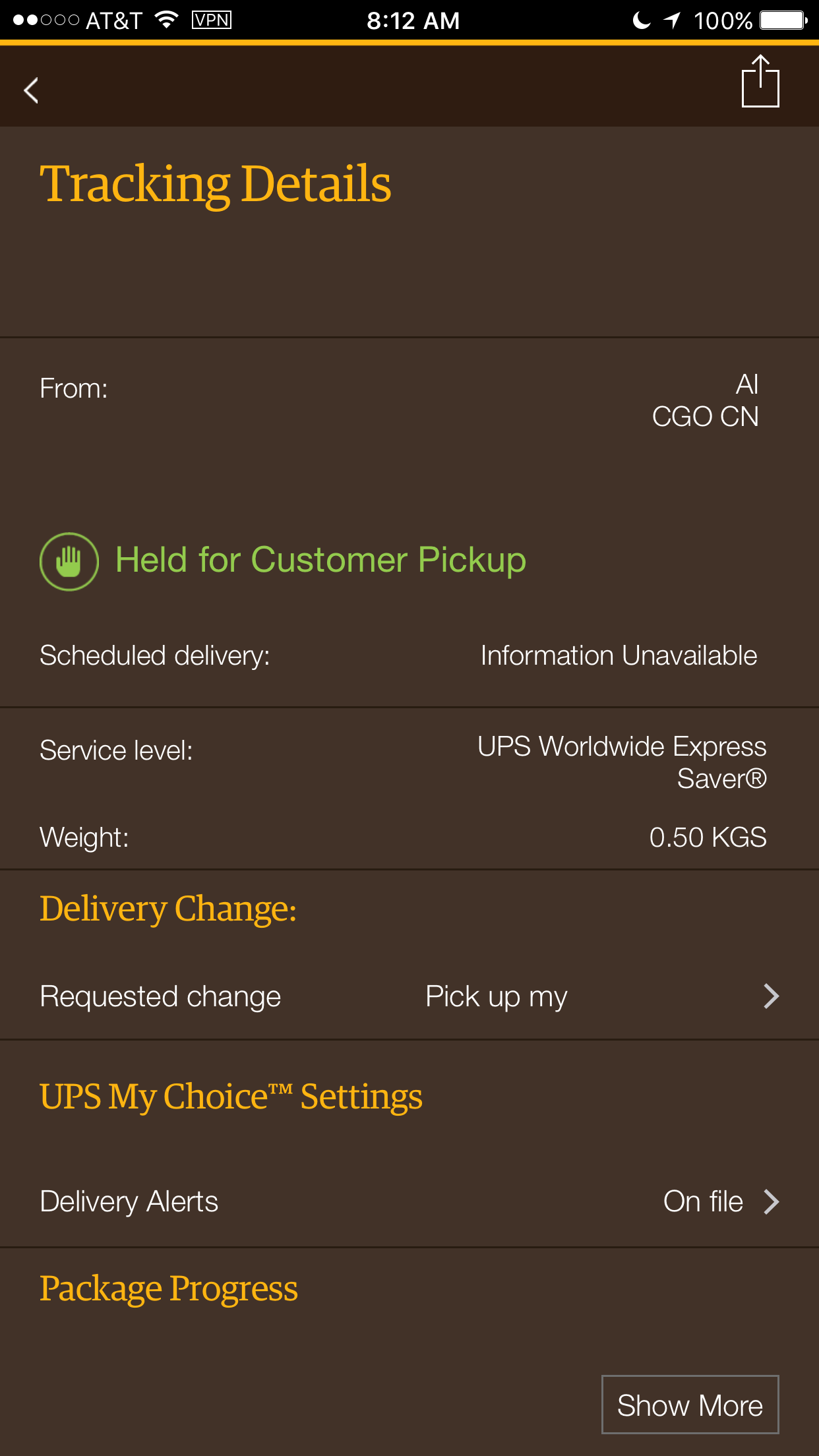This screenshot has height=1456, width=819.
Task: Tap the UPS Worldwide Express Saver text
Action: (622, 762)
